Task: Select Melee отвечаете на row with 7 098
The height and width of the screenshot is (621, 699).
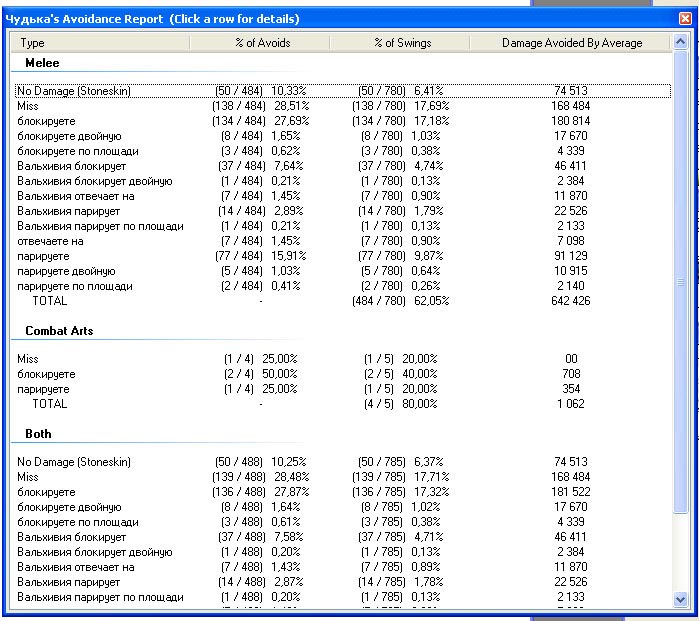Action: [342, 241]
